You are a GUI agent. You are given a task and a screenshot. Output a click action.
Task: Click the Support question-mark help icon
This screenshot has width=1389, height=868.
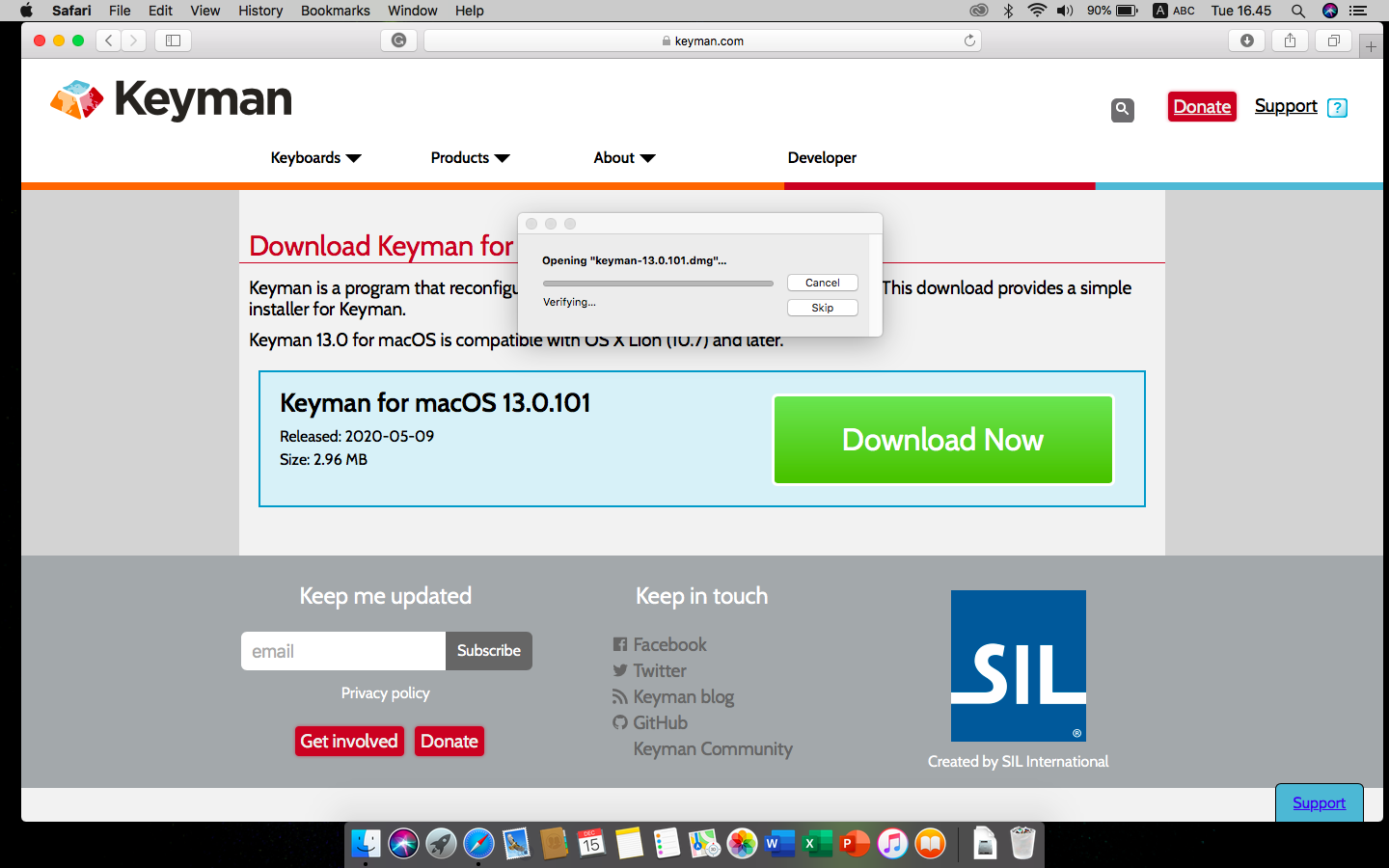point(1337,108)
